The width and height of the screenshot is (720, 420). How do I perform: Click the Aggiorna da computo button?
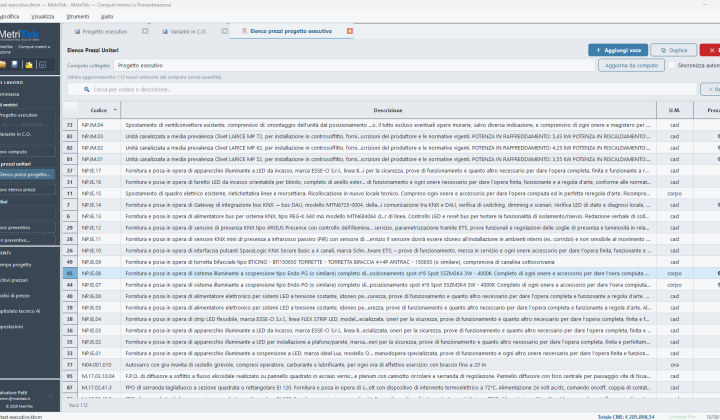point(631,65)
